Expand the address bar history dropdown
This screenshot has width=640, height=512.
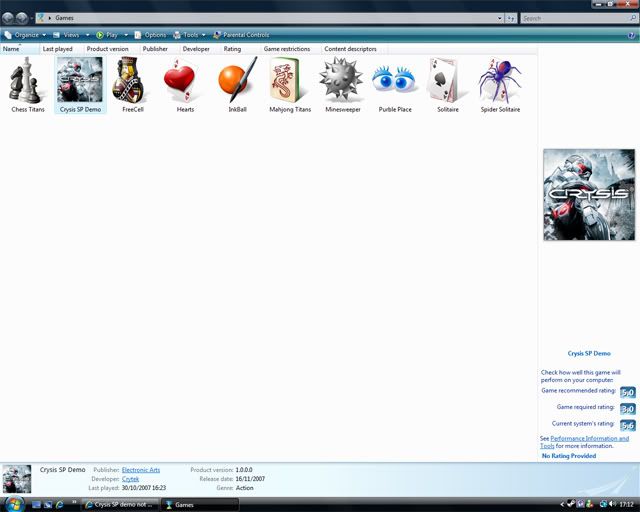500,18
